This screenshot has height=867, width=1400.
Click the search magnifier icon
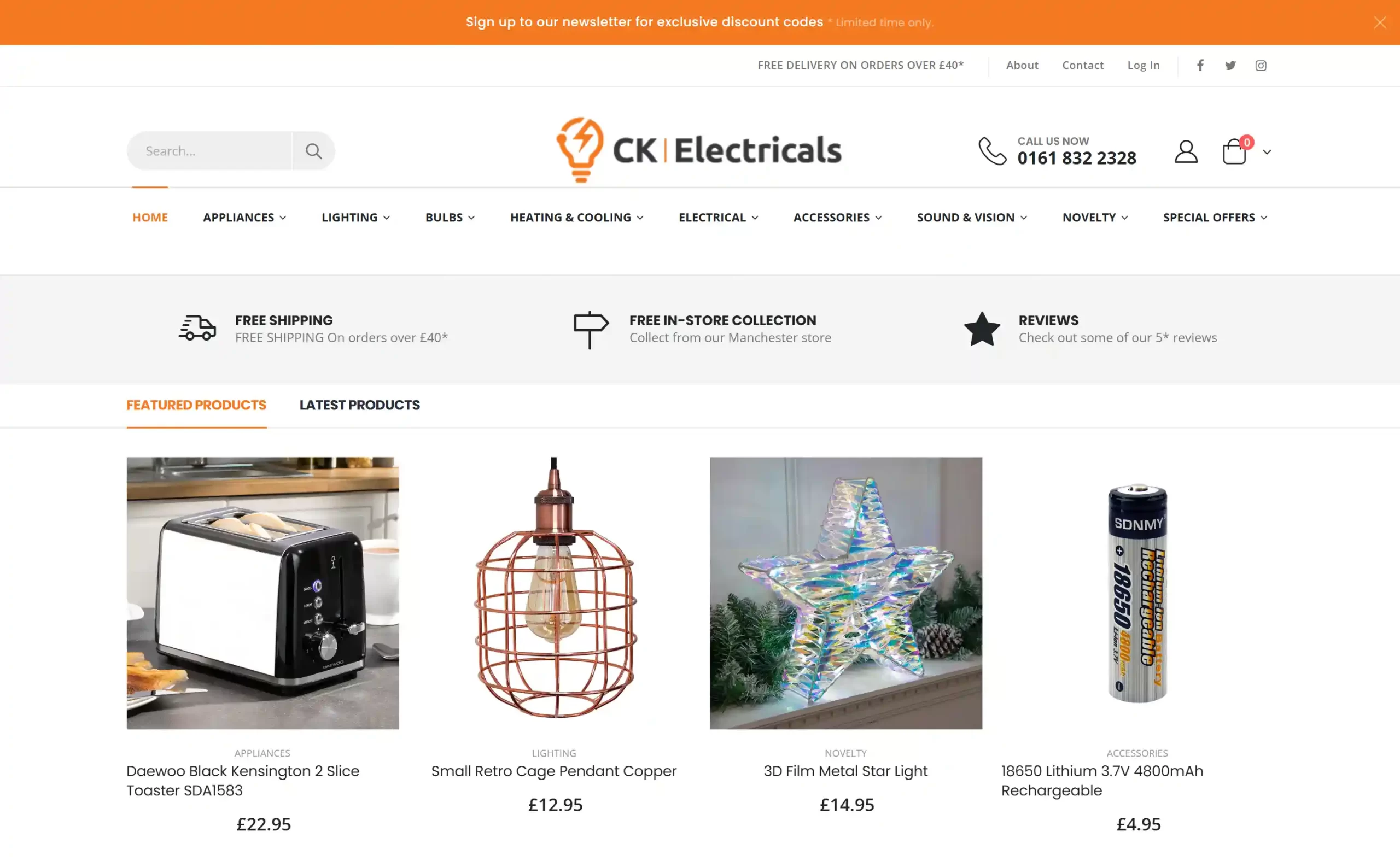[x=313, y=151]
